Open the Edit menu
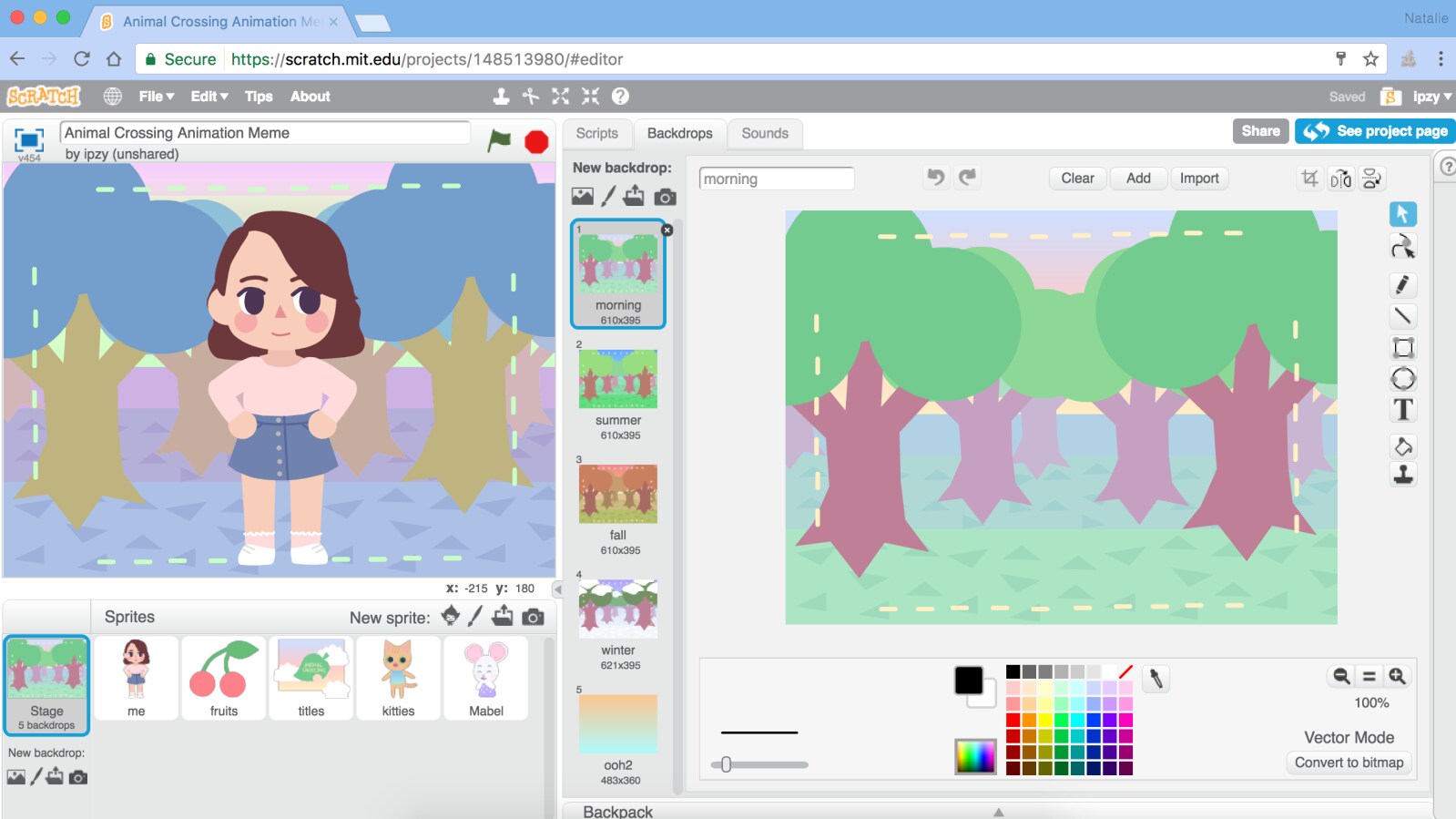 (x=209, y=96)
